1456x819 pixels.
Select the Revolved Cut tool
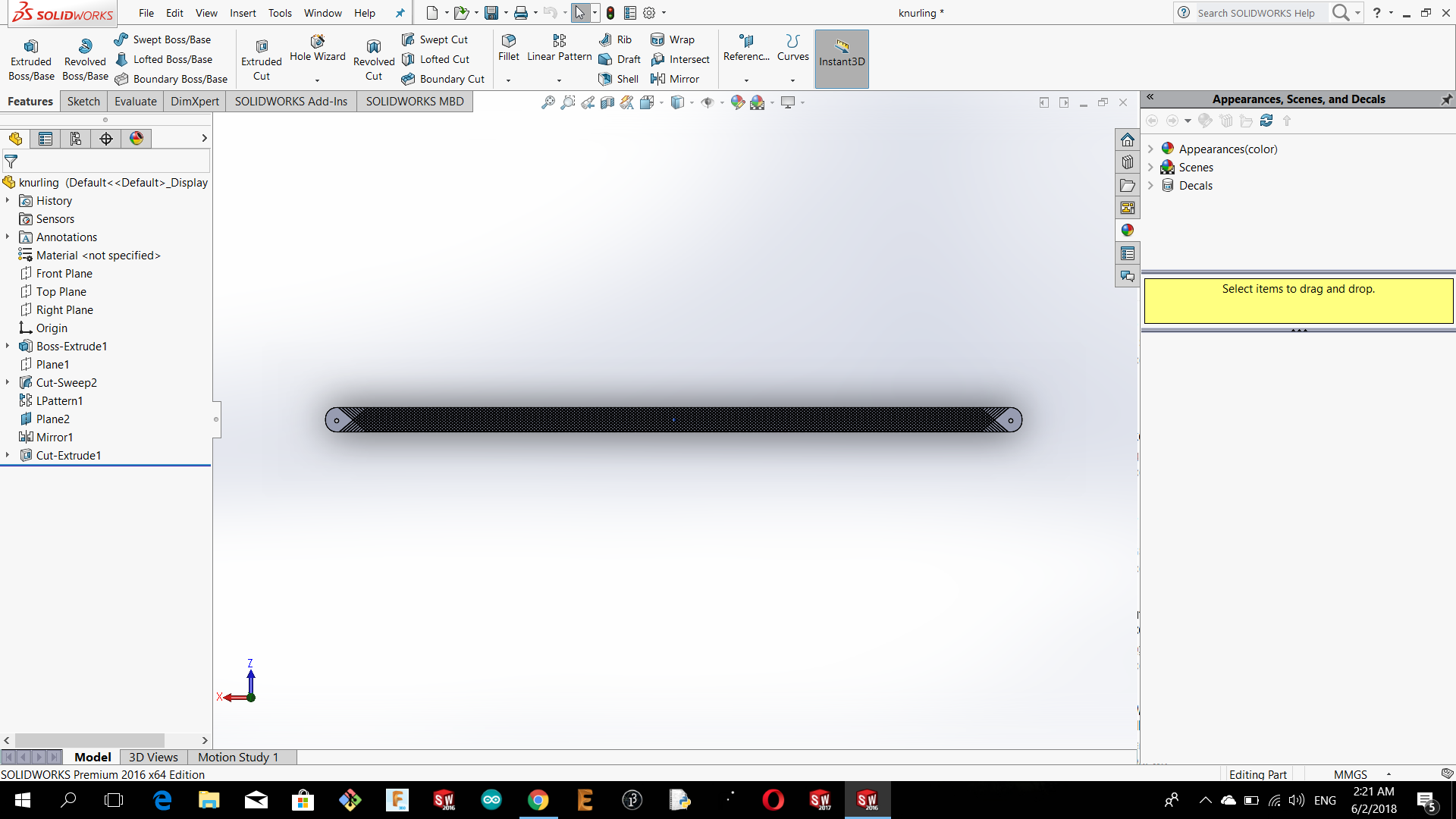pos(374,60)
